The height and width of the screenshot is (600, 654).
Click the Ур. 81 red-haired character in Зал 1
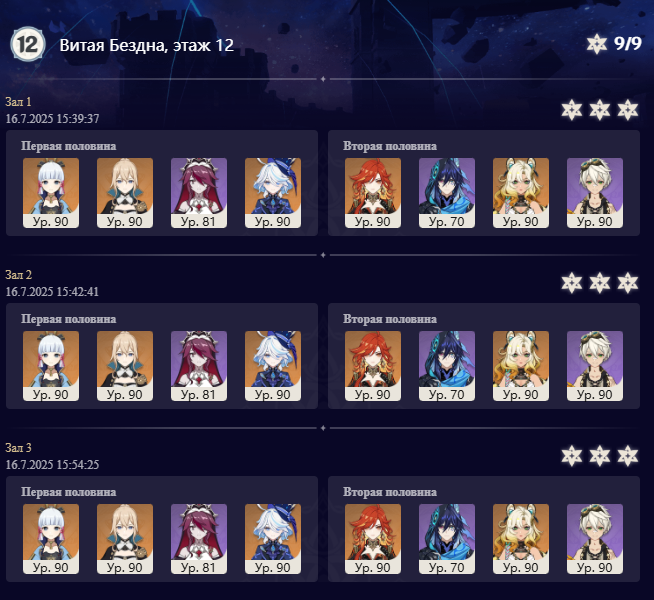coord(199,193)
